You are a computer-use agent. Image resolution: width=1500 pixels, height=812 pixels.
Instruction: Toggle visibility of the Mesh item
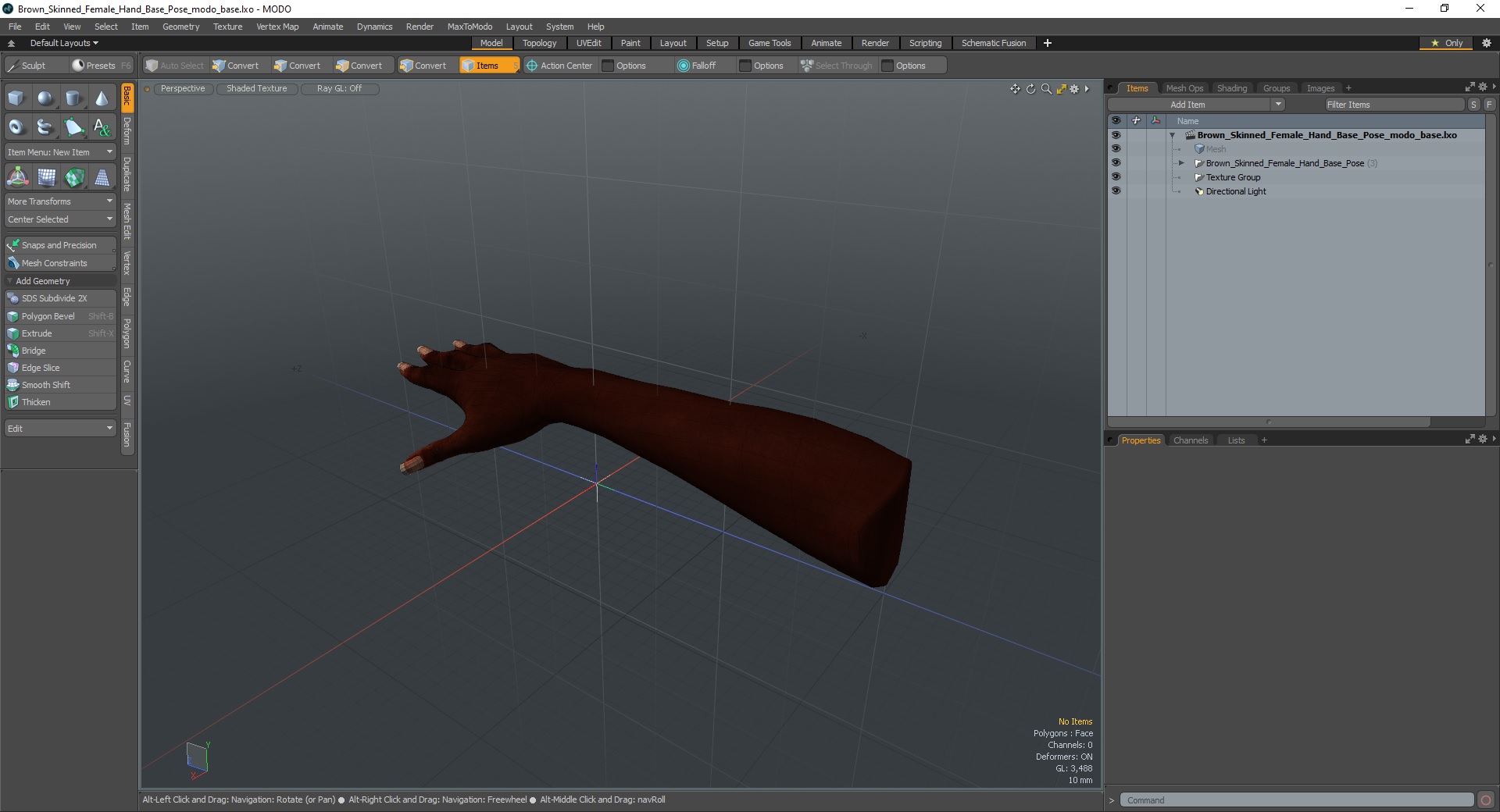coord(1116,149)
